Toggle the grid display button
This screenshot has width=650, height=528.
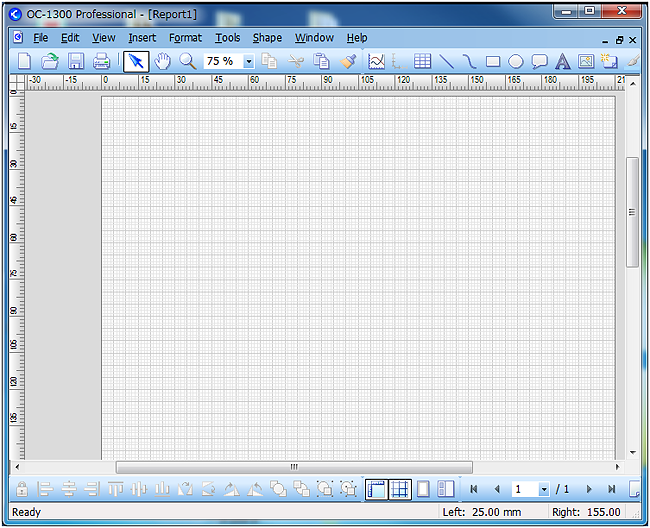[x=400, y=489]
